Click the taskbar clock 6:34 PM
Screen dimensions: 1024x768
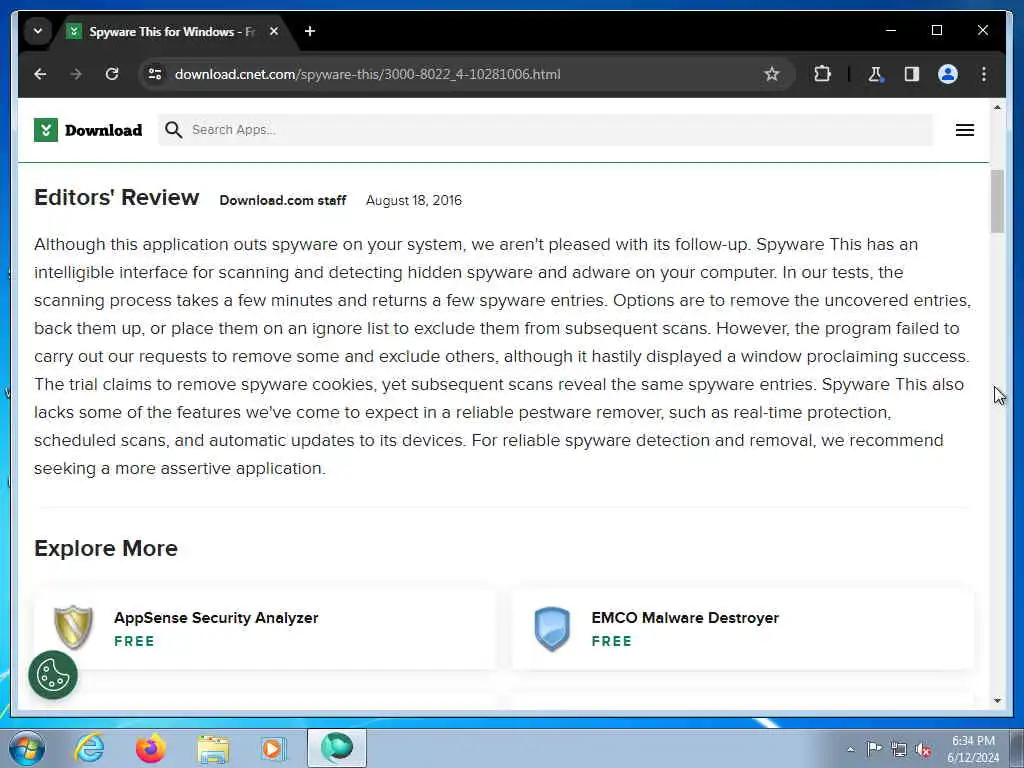pyautogui.click(x=973, y=749)
